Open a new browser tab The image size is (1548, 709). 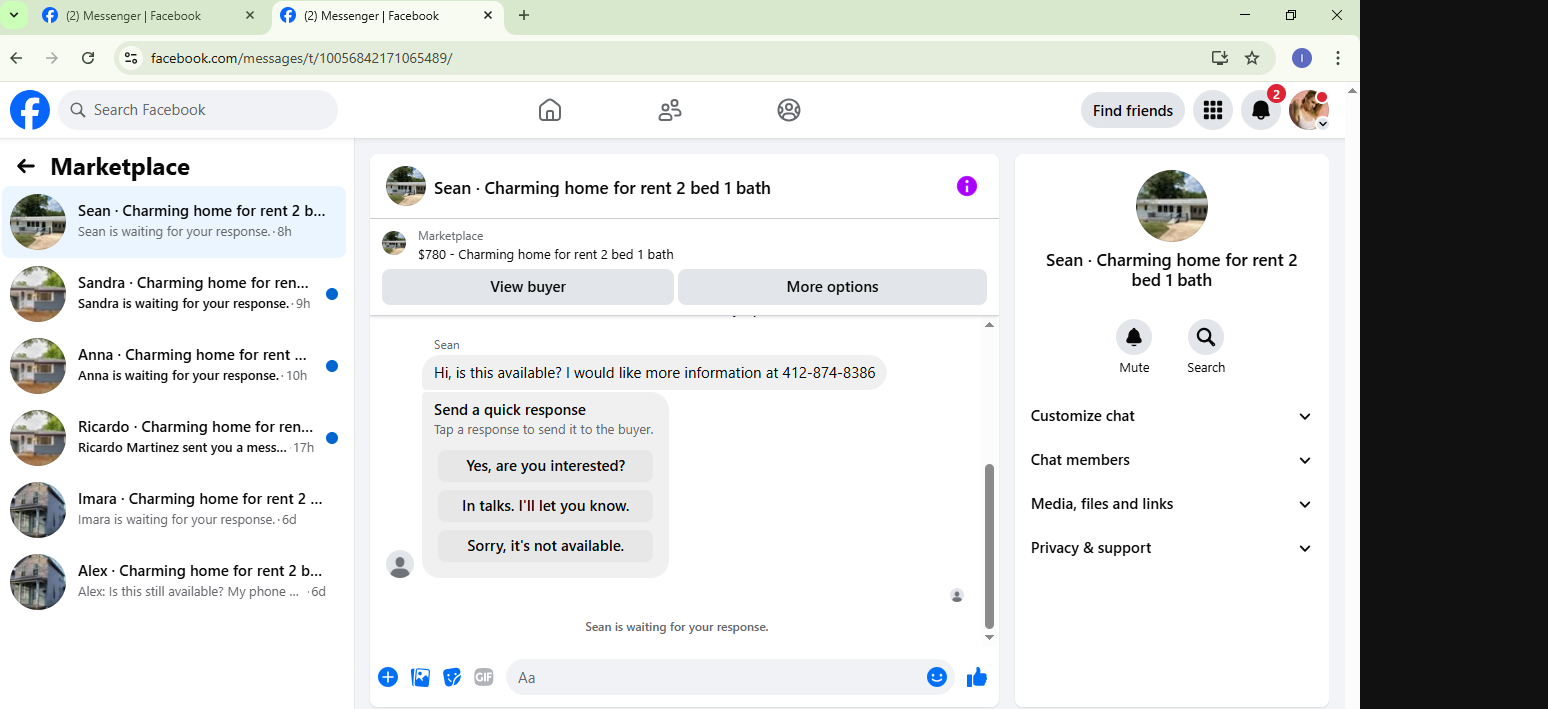pyautogui.click(x=524, y=15)
